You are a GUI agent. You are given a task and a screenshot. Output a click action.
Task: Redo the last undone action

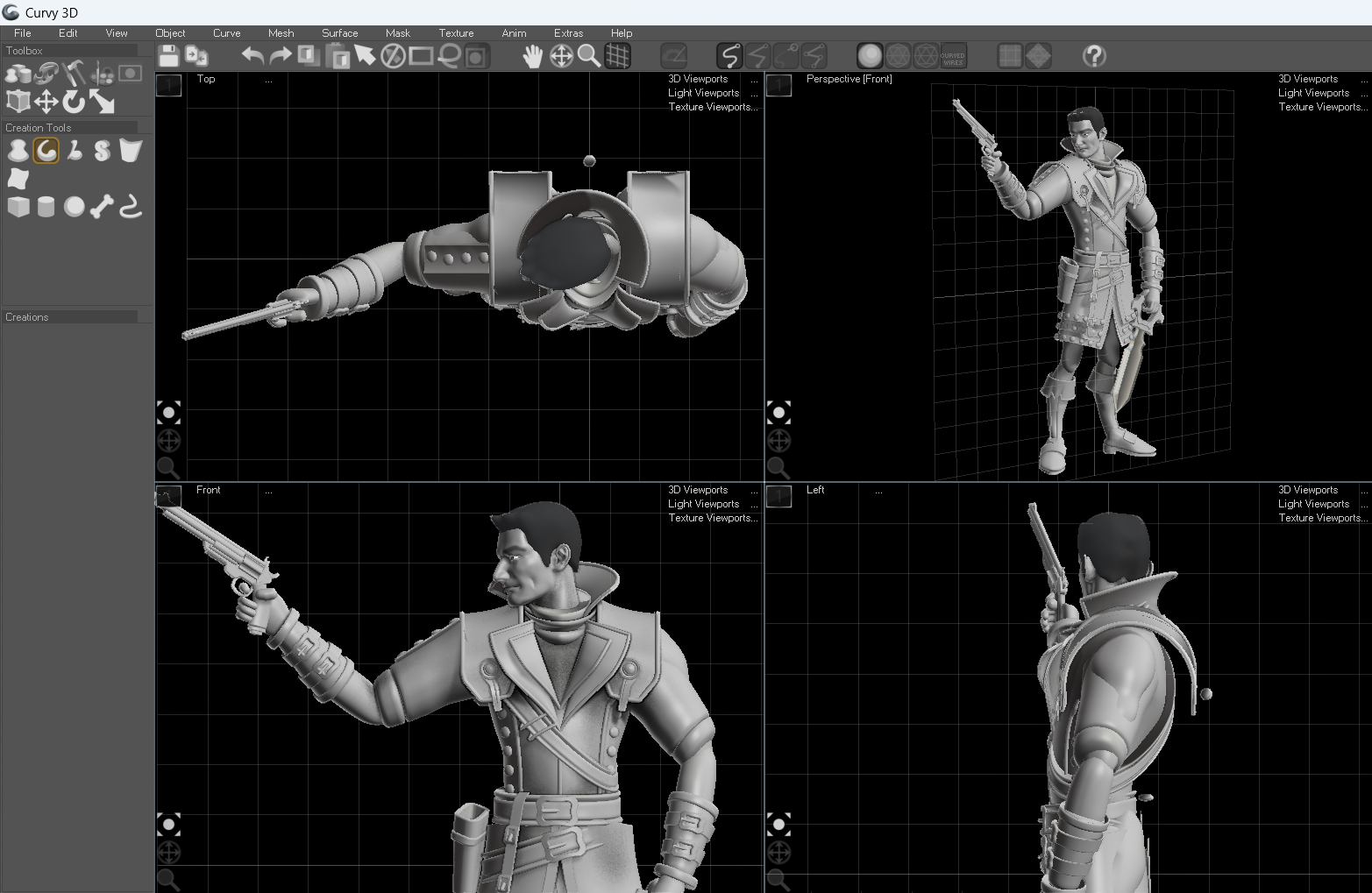281,56
